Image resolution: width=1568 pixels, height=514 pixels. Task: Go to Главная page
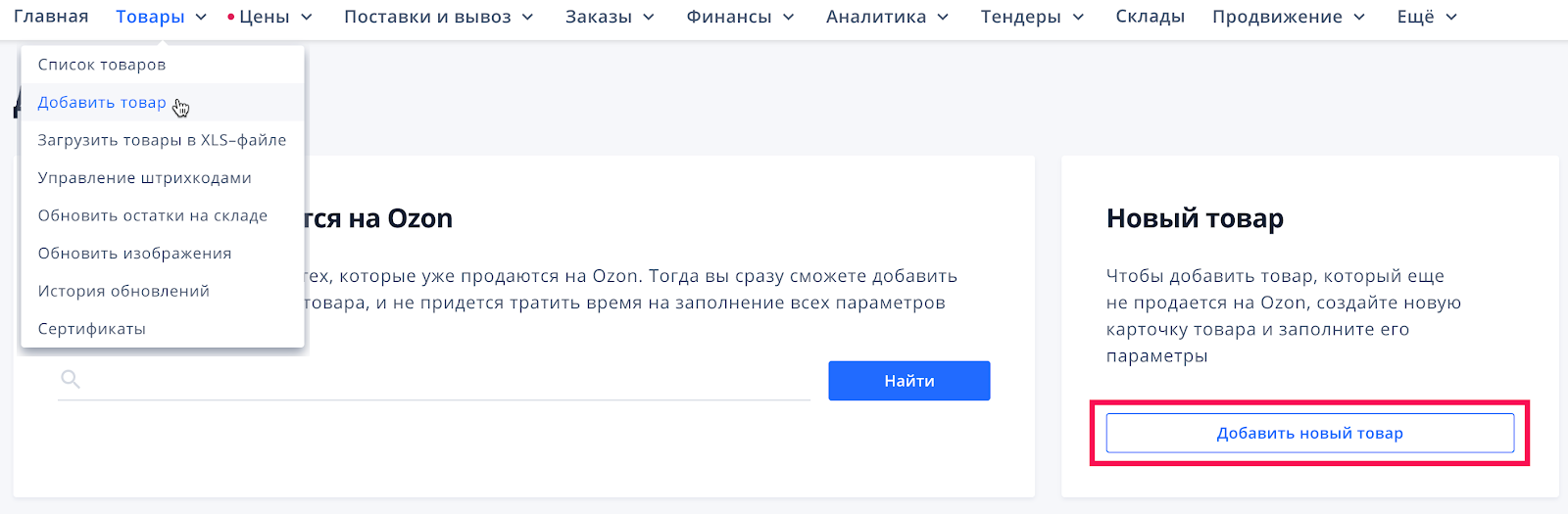click(x=51, y=17)
